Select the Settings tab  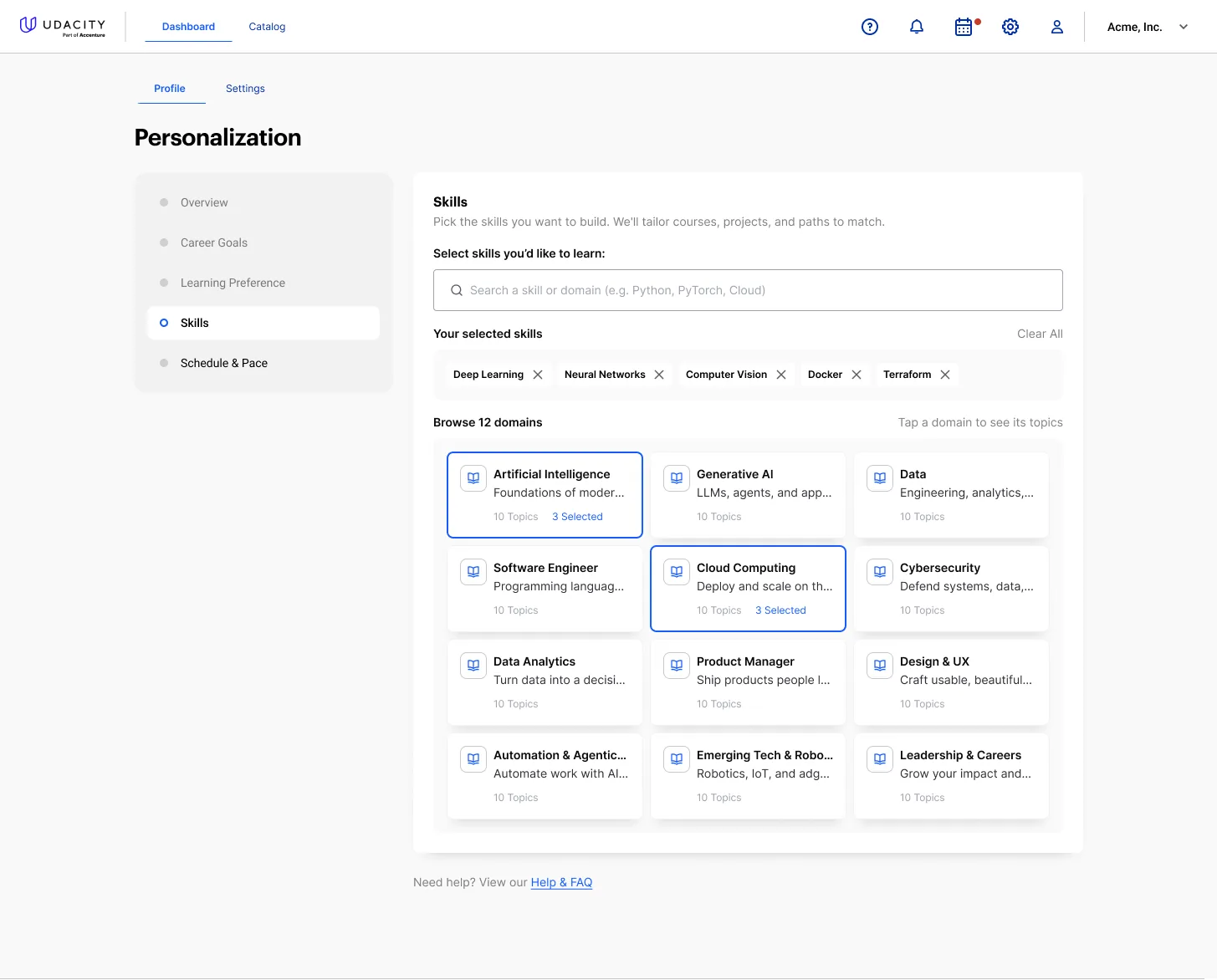[x=245, y=89]
